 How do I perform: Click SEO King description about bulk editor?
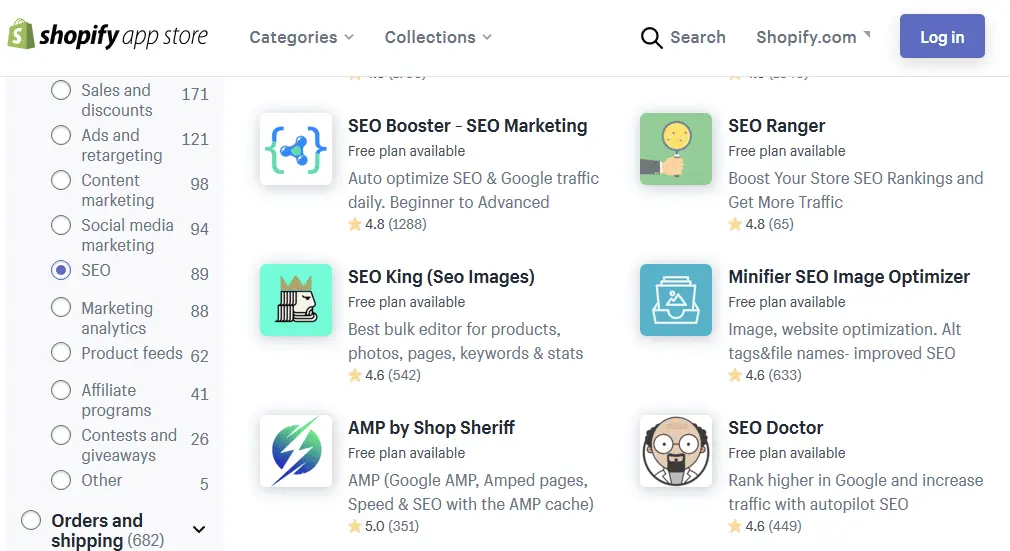pos(466,341)
